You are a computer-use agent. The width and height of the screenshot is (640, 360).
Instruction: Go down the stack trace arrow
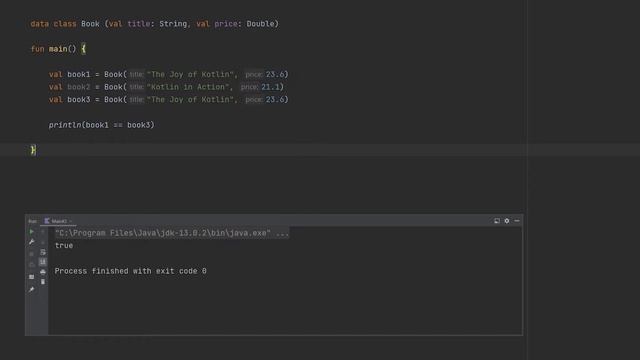pos(43,242)
